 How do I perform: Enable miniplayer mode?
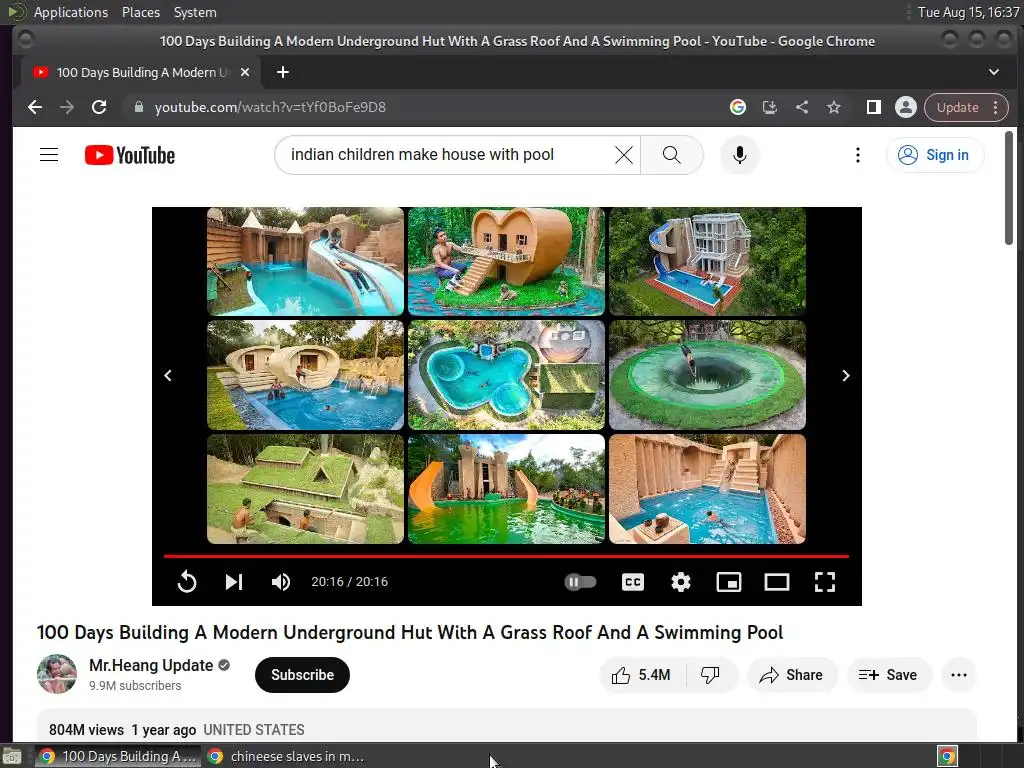[729, 581]
